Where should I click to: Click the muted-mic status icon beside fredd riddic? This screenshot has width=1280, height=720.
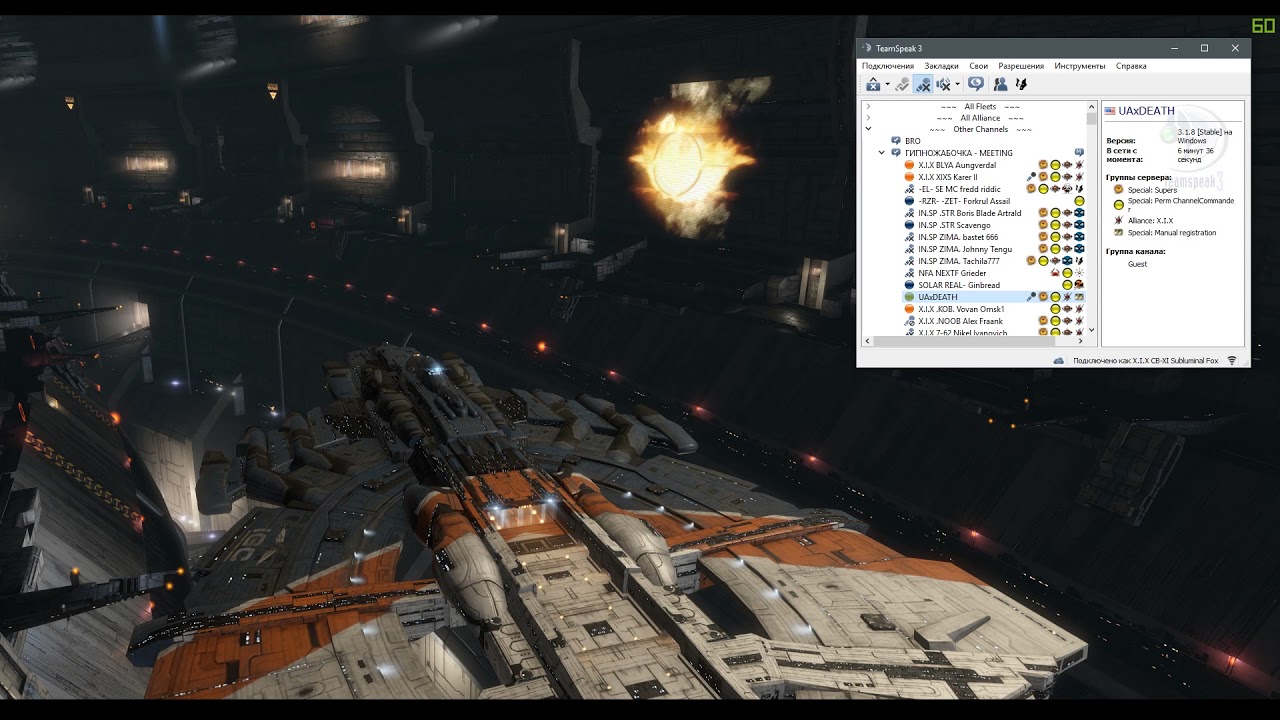click(x=909, y=189)
